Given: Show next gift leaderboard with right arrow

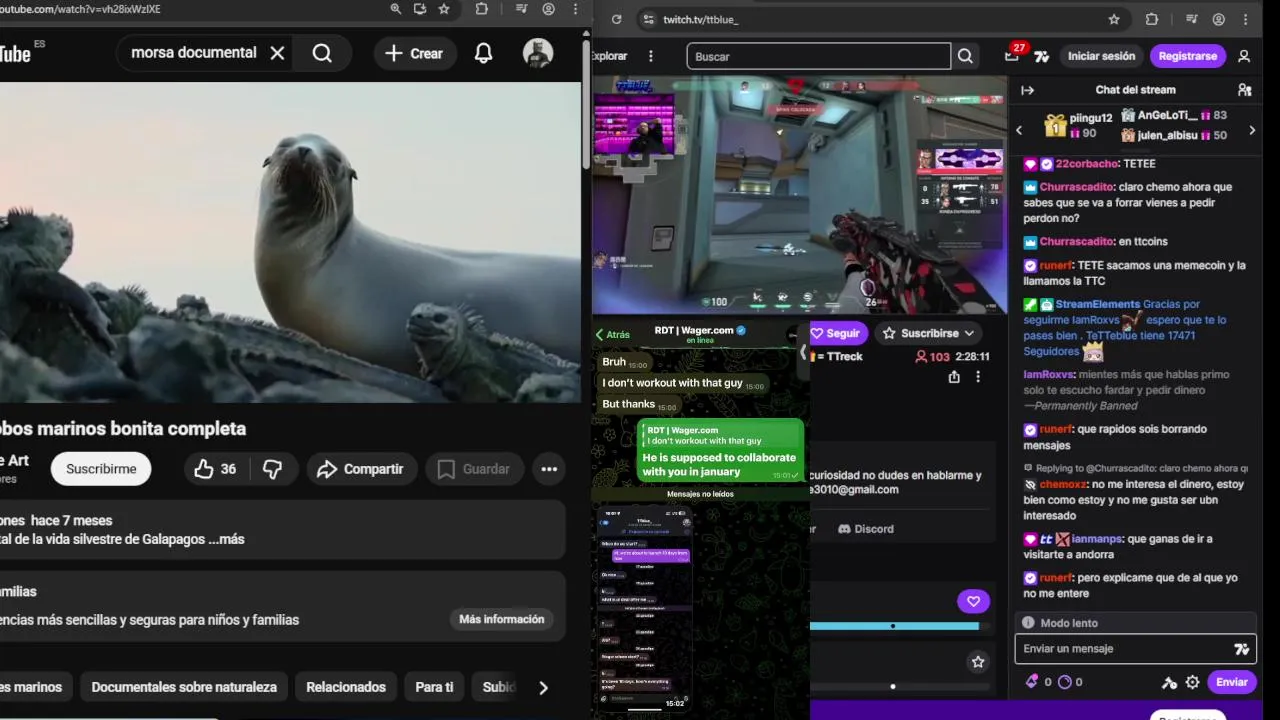Looking at the screenshot, I should pos(1252,130).
